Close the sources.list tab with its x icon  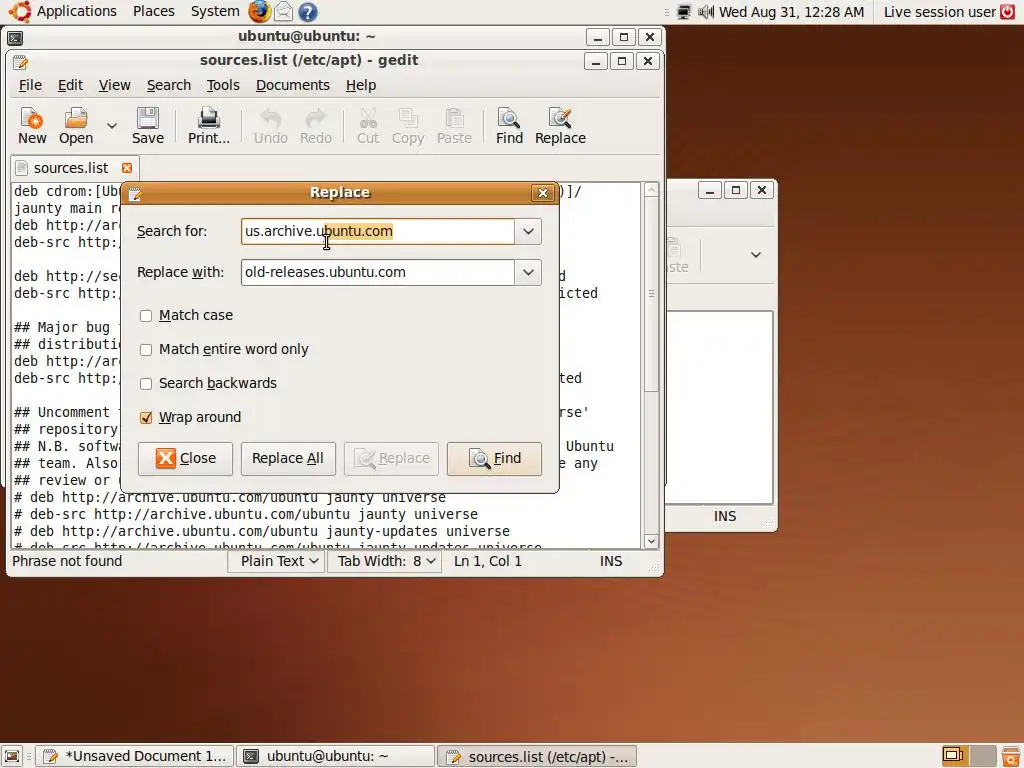click(127, 168)
